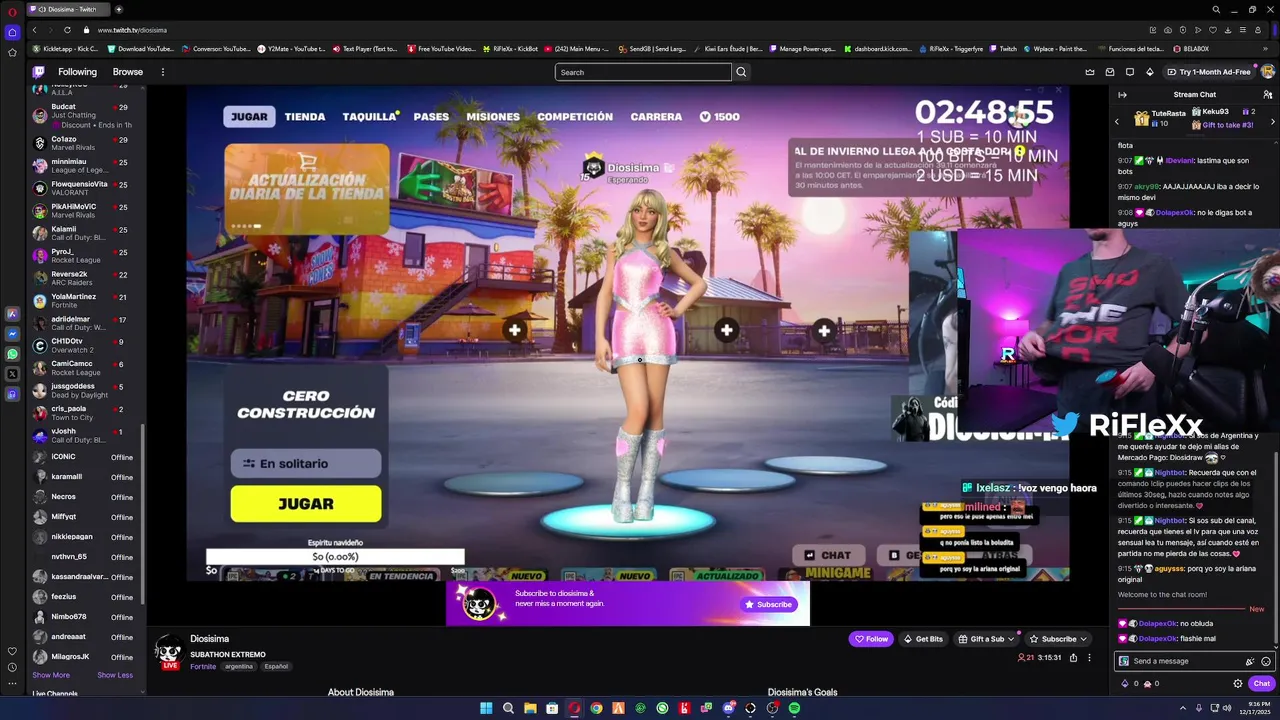Click Show More in followed channels
This screenshot has width=1280, height=720.
point(51,675)
